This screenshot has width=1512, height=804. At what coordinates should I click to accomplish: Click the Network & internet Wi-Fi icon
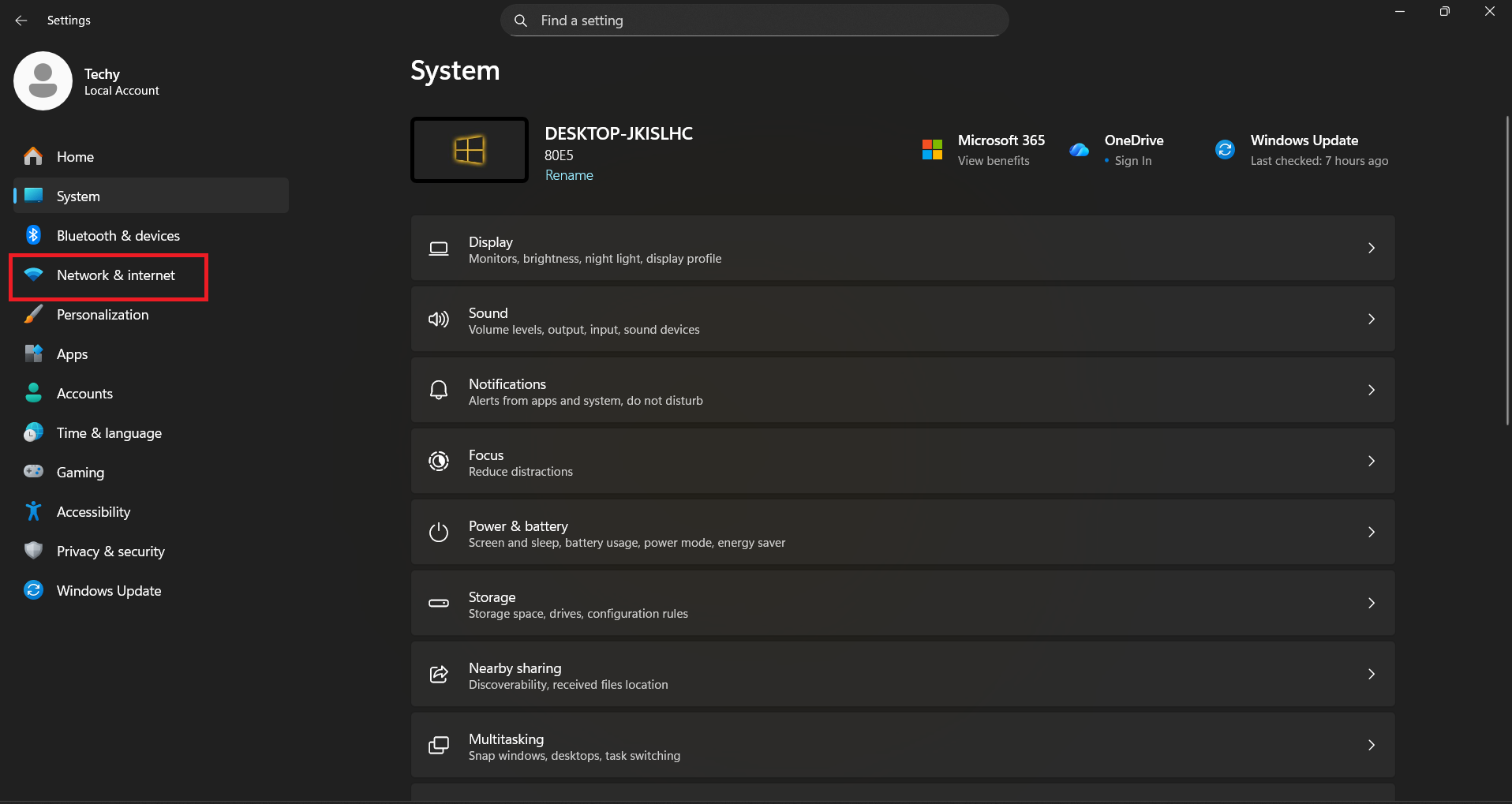click(x=33, y=275)
